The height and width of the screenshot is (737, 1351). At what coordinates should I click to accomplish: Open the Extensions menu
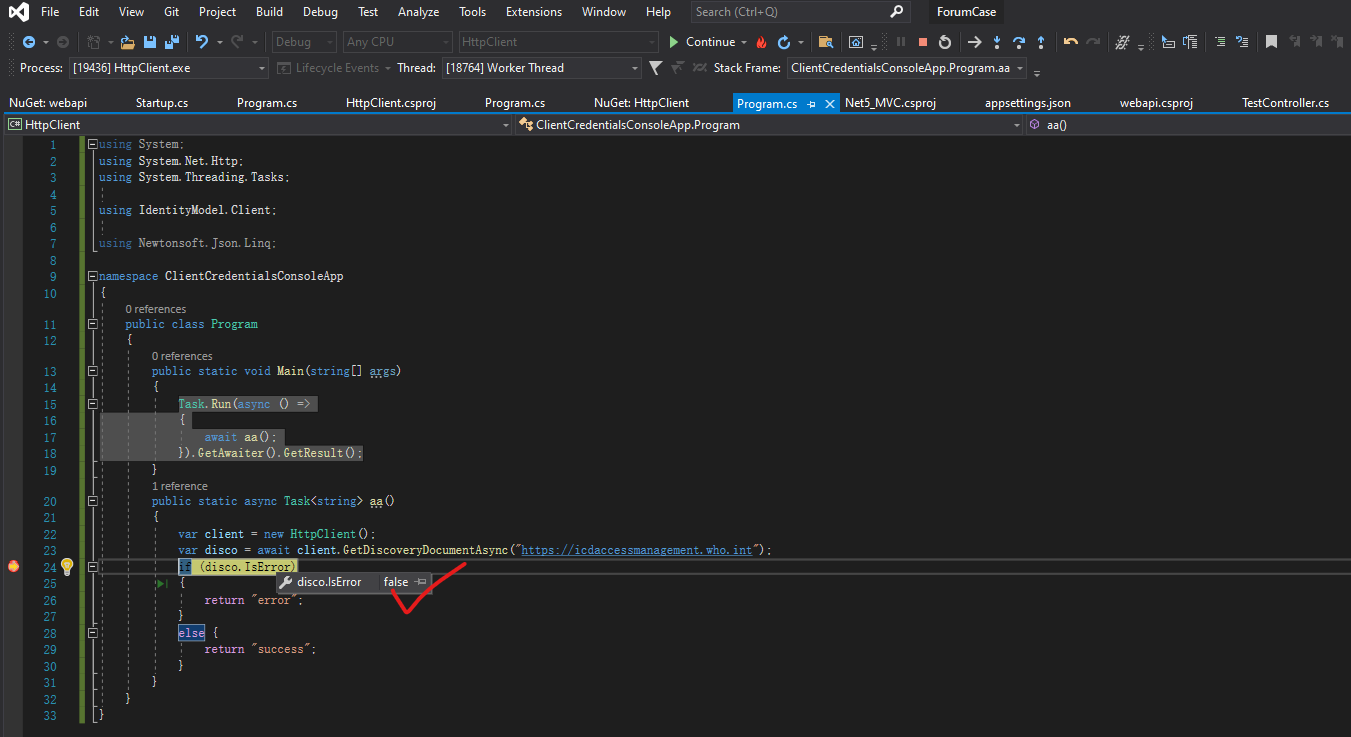click(x=533, y=12)
